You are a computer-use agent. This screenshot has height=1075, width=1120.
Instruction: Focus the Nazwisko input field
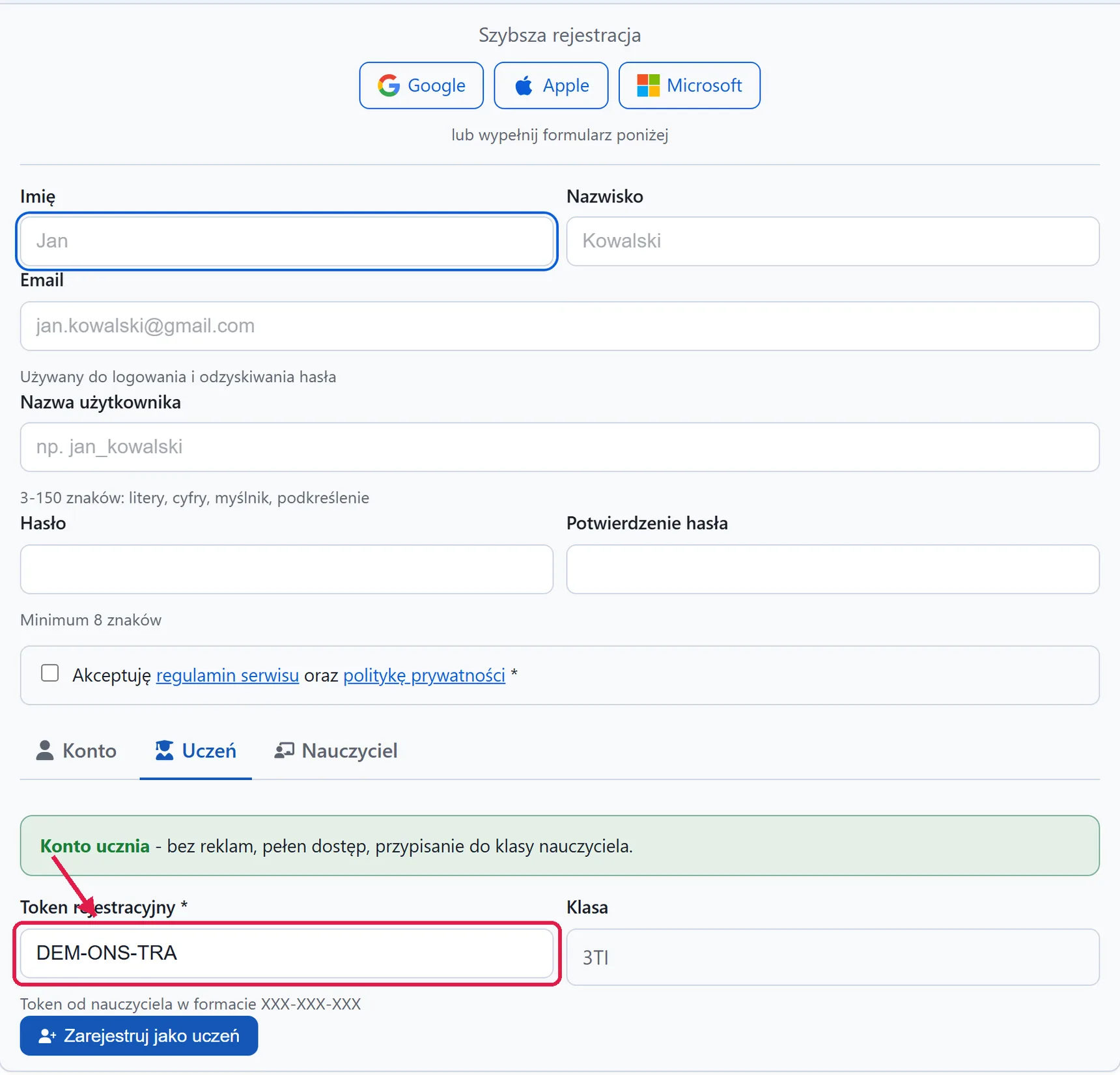coord(833,241)
